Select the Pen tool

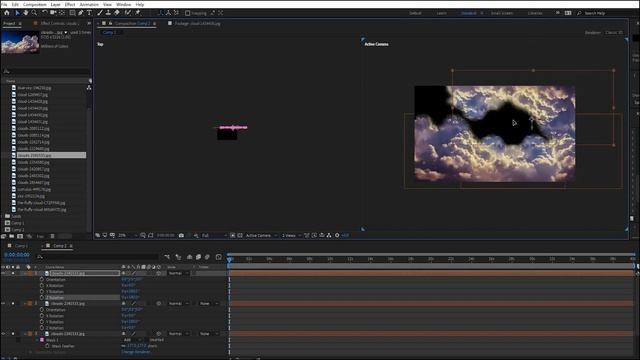click(x=81, y=13)
